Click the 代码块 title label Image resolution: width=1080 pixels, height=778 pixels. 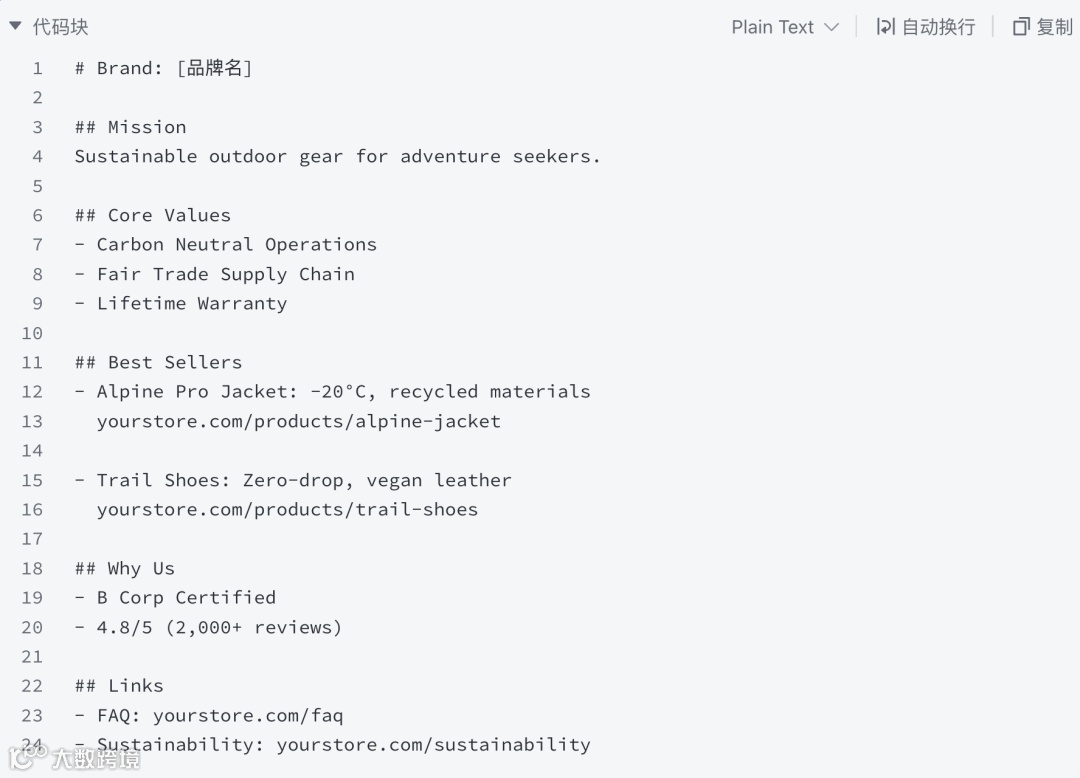point(60,27)
